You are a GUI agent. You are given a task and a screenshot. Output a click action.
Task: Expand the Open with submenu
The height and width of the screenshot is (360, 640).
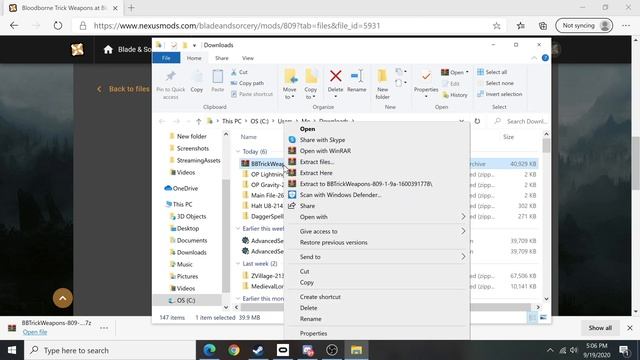[377, 217]
